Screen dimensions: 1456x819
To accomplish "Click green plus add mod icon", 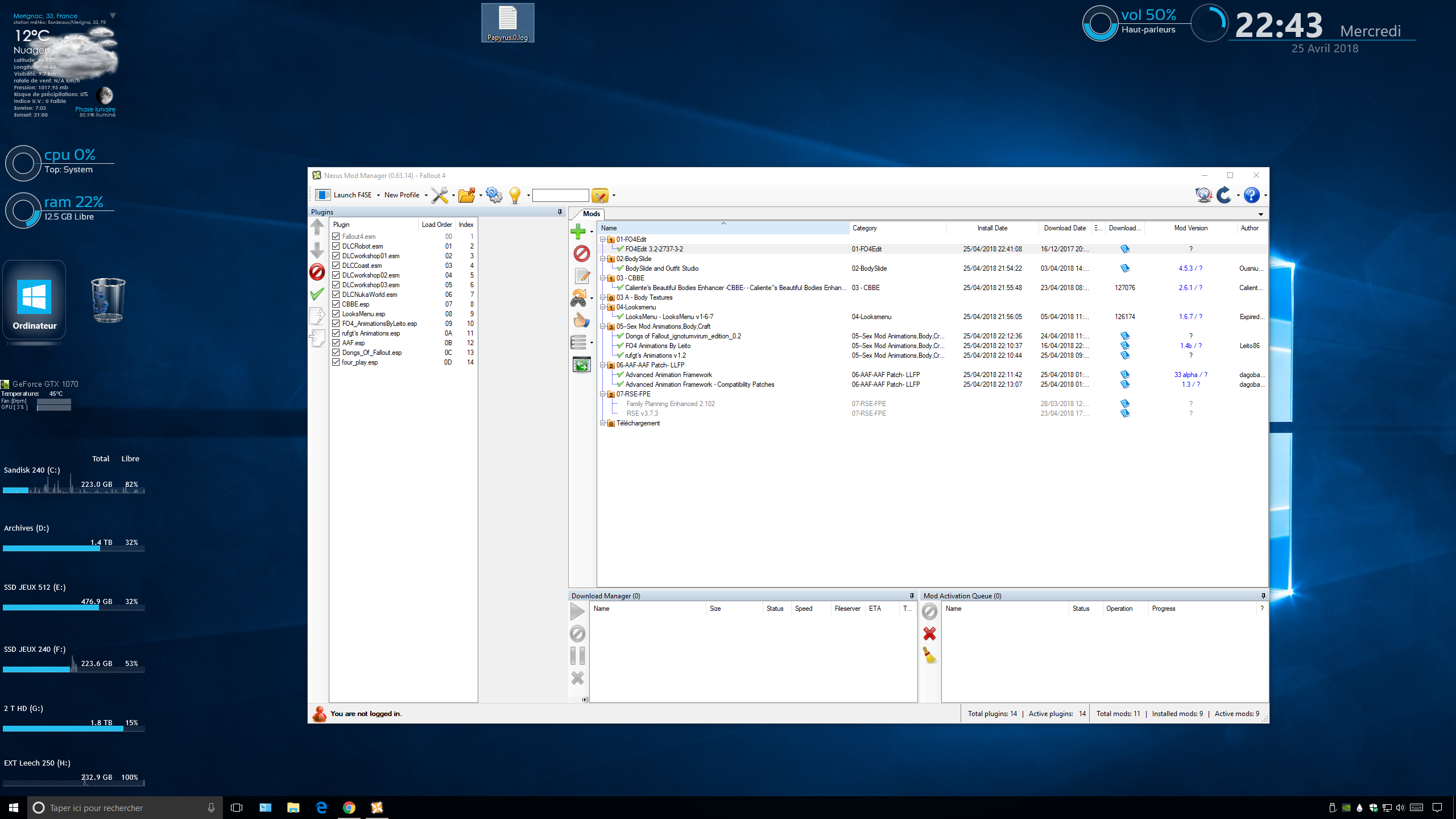I will coord(578,231).
